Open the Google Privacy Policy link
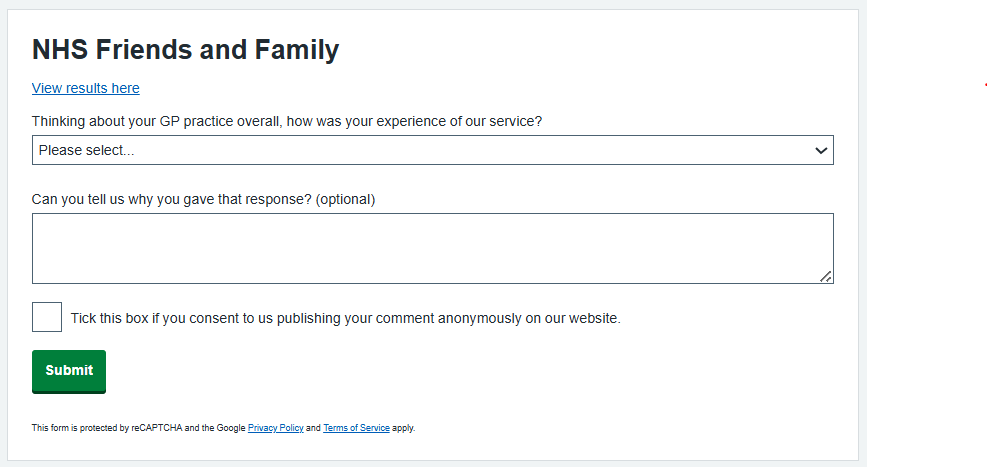Image resolution: width=987 pixels, height=467 pixels. click(x=275, y=428)
